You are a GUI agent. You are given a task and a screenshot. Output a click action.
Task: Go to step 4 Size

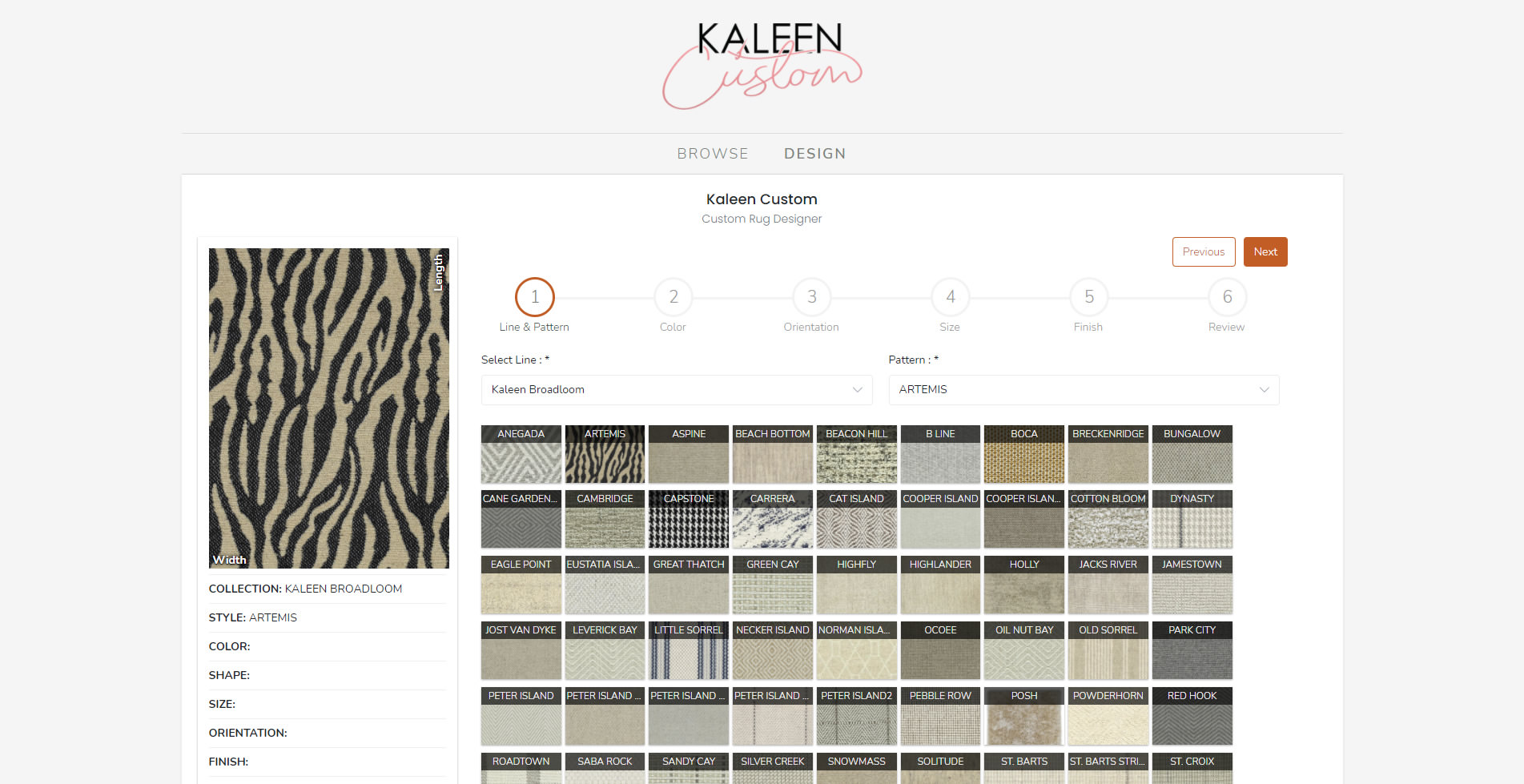(x=951, y=297)
